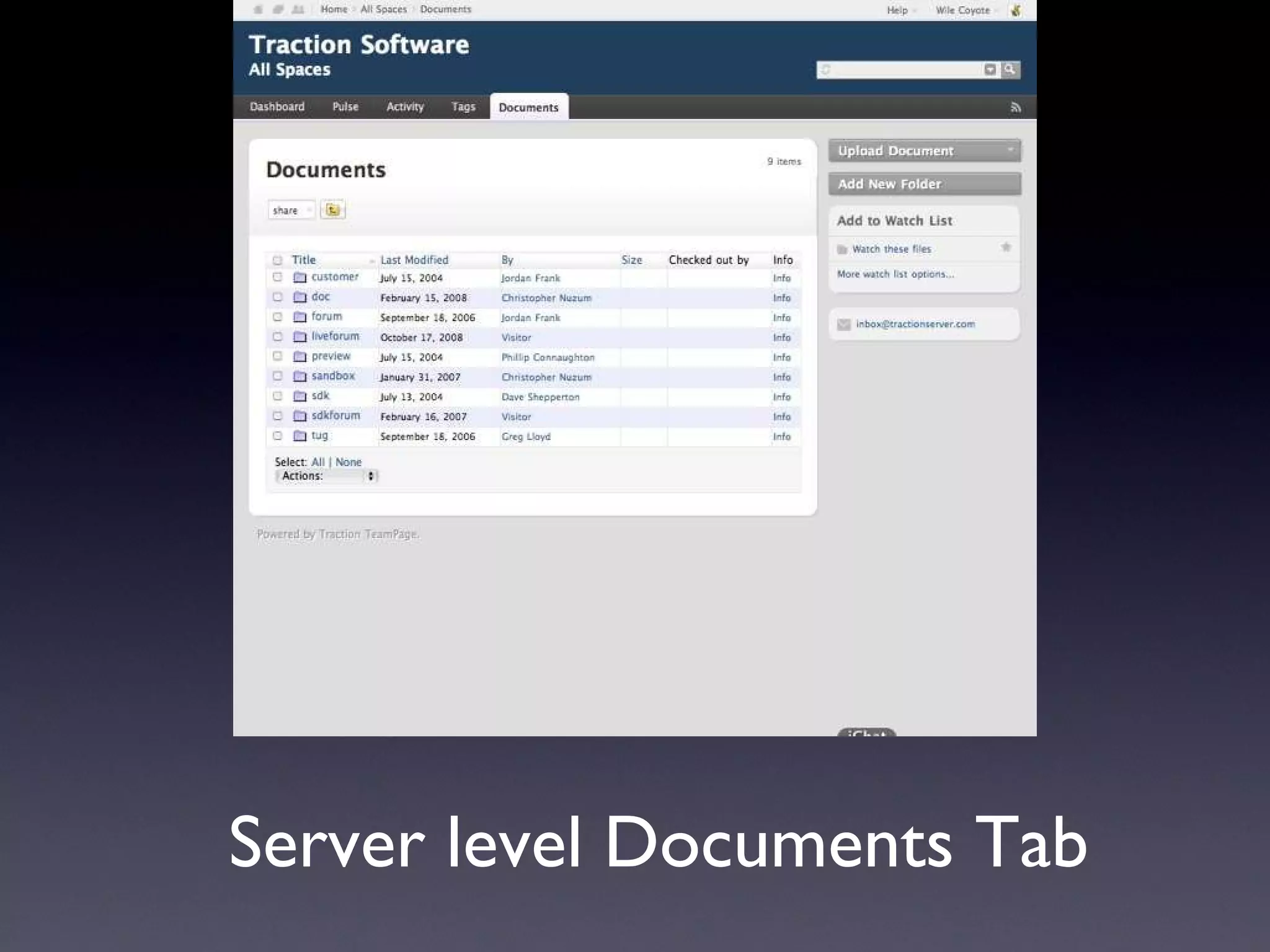The image size is (1270, 952).
Task: Check the liveforum row checkbox
Action: point(277,337)
